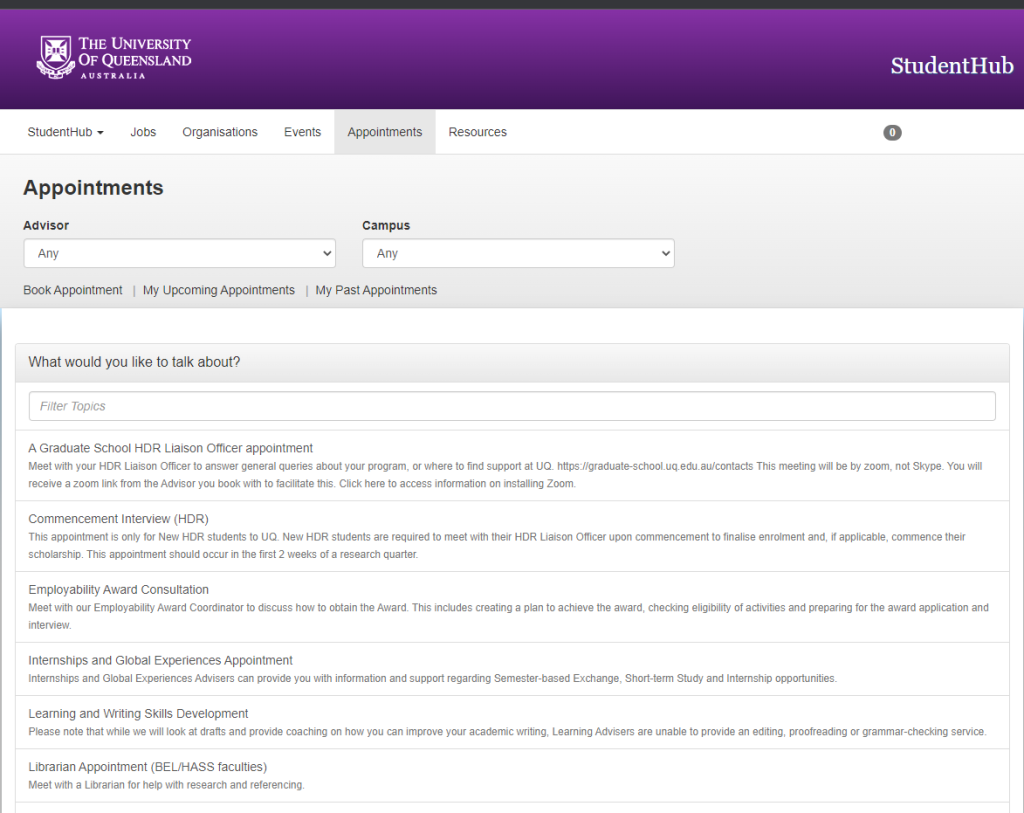
Task: Switch to the Jobs tab
Action: 142,132
